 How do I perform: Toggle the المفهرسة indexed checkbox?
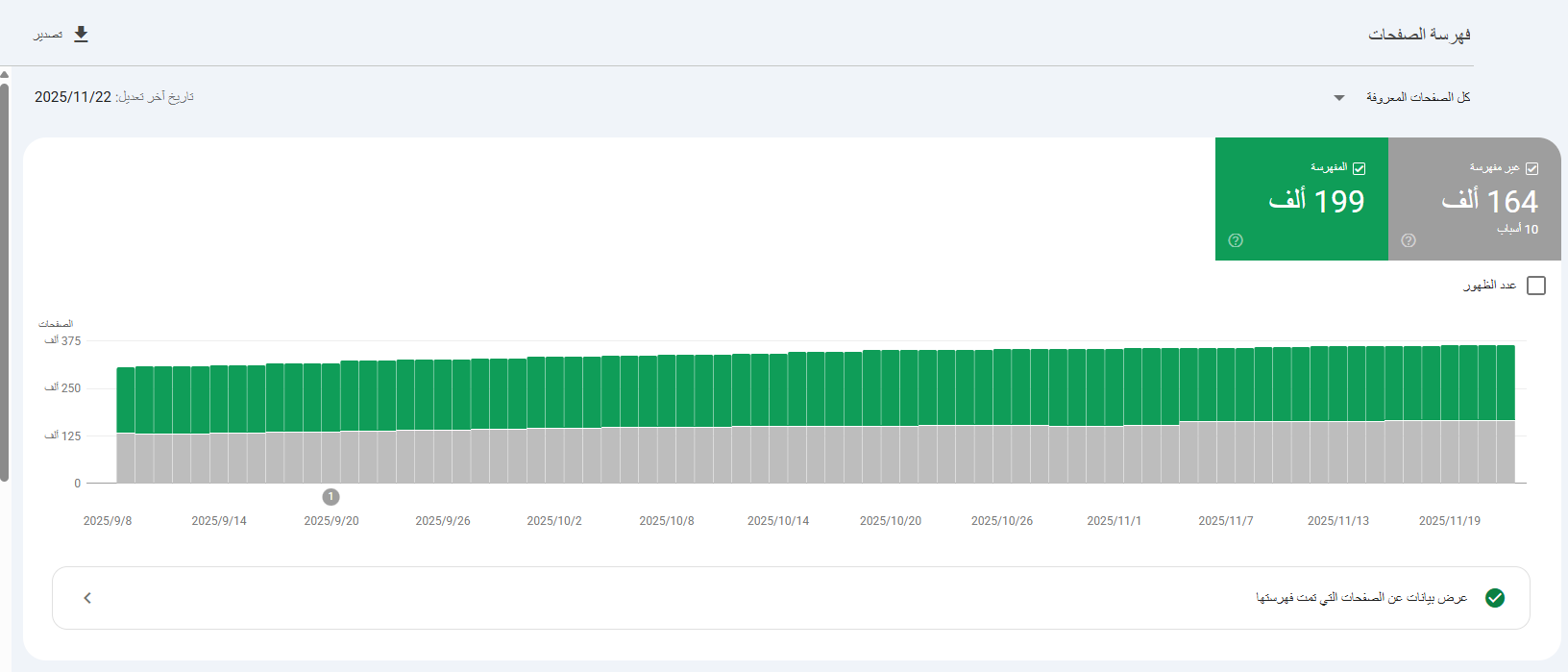click(1359, 168)
